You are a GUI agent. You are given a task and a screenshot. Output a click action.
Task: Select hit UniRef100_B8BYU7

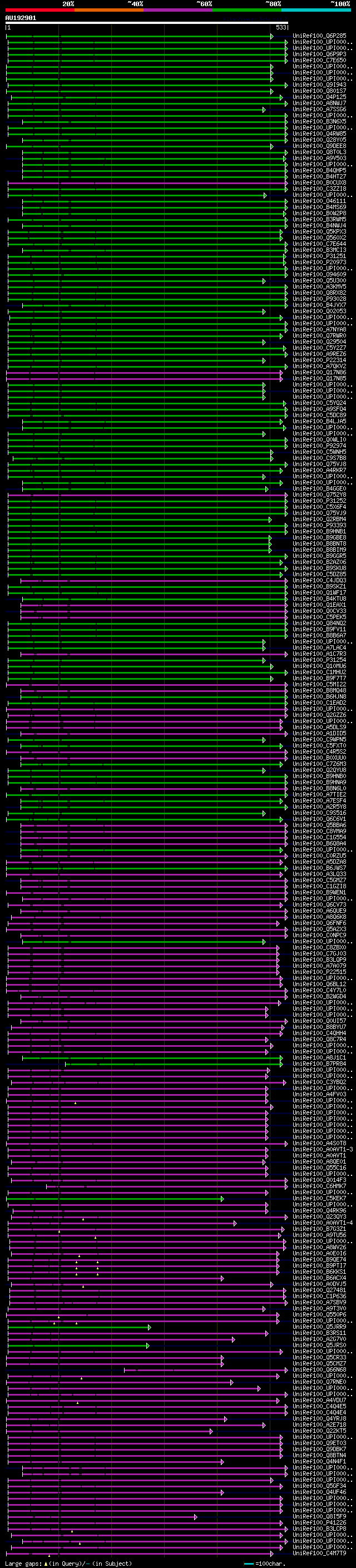[319, 1027]
